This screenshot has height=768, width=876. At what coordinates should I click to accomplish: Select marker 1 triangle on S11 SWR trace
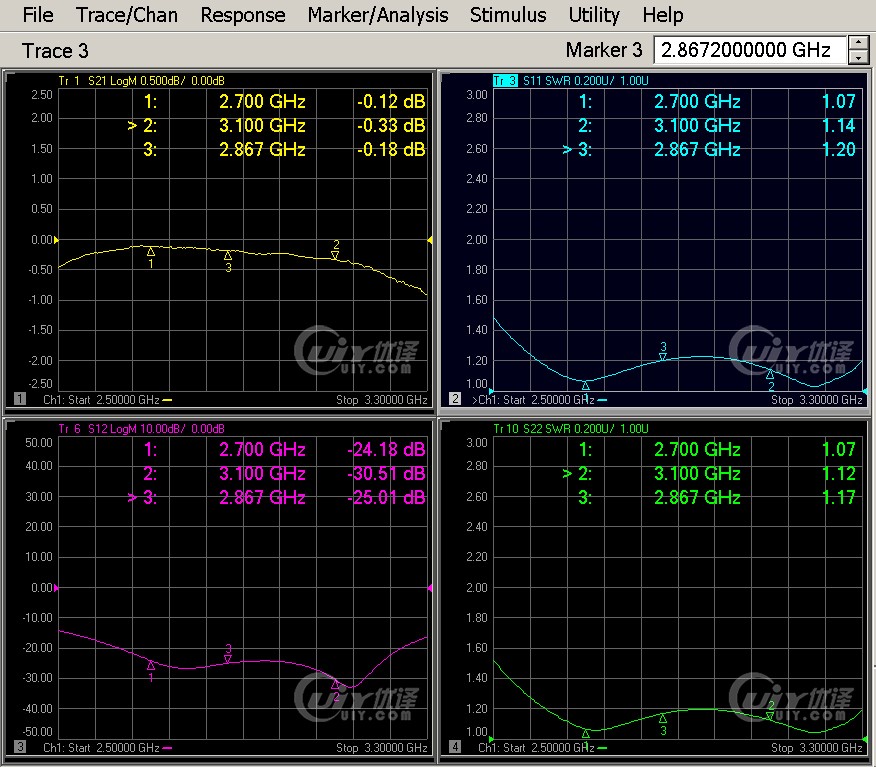(585, 385)
